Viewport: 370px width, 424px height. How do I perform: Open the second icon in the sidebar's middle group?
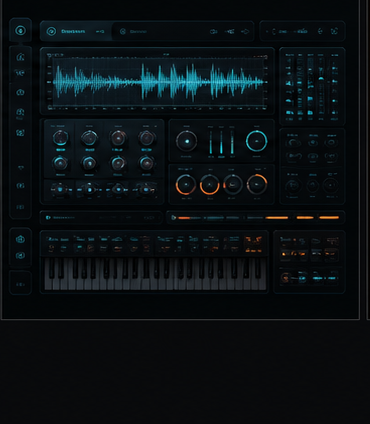pos(20,73)
